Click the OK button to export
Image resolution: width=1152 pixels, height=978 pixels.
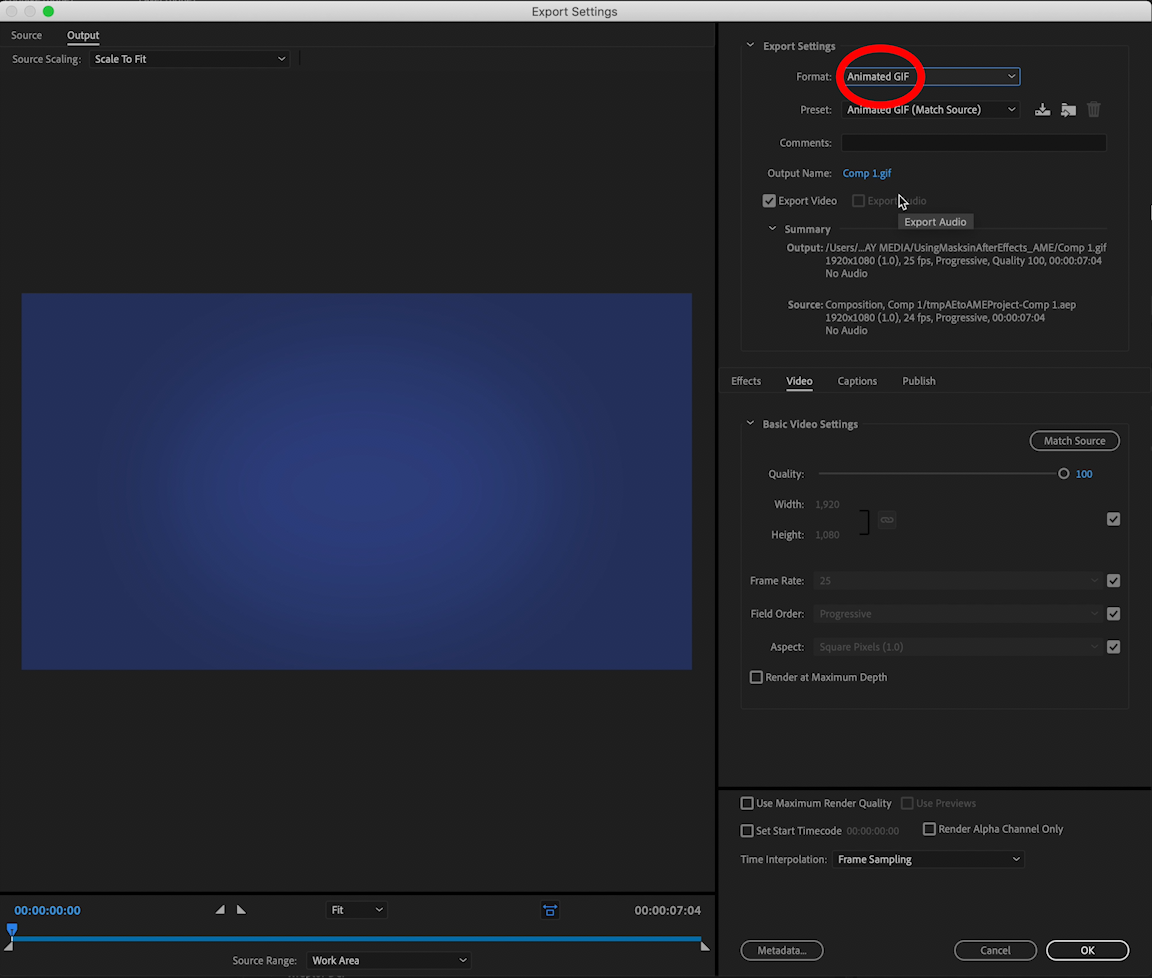tap(1087, 950)
